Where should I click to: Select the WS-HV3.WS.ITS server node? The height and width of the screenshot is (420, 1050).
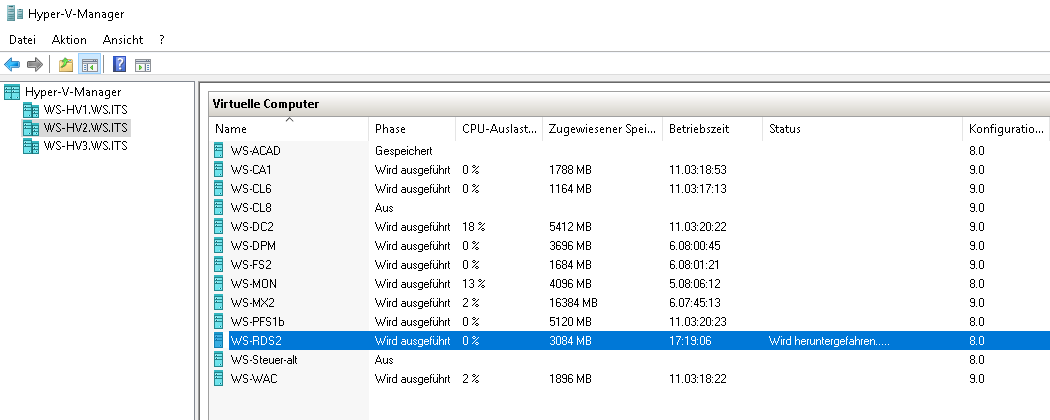coord(85,145)
